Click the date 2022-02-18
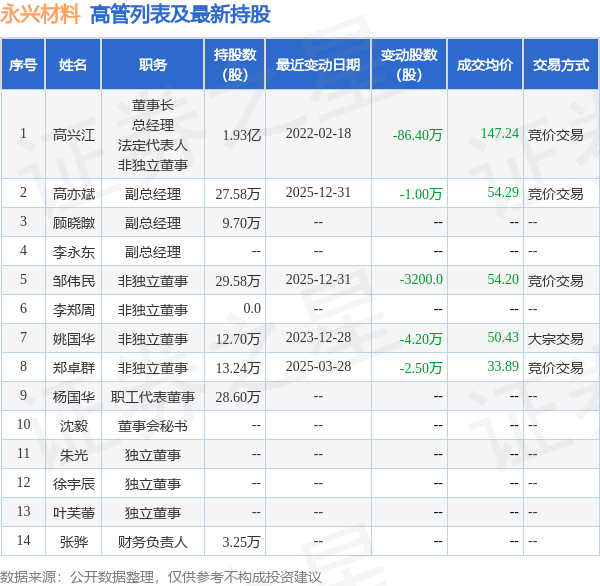Viewport: 600px width, 586px height. coord(318,134)
